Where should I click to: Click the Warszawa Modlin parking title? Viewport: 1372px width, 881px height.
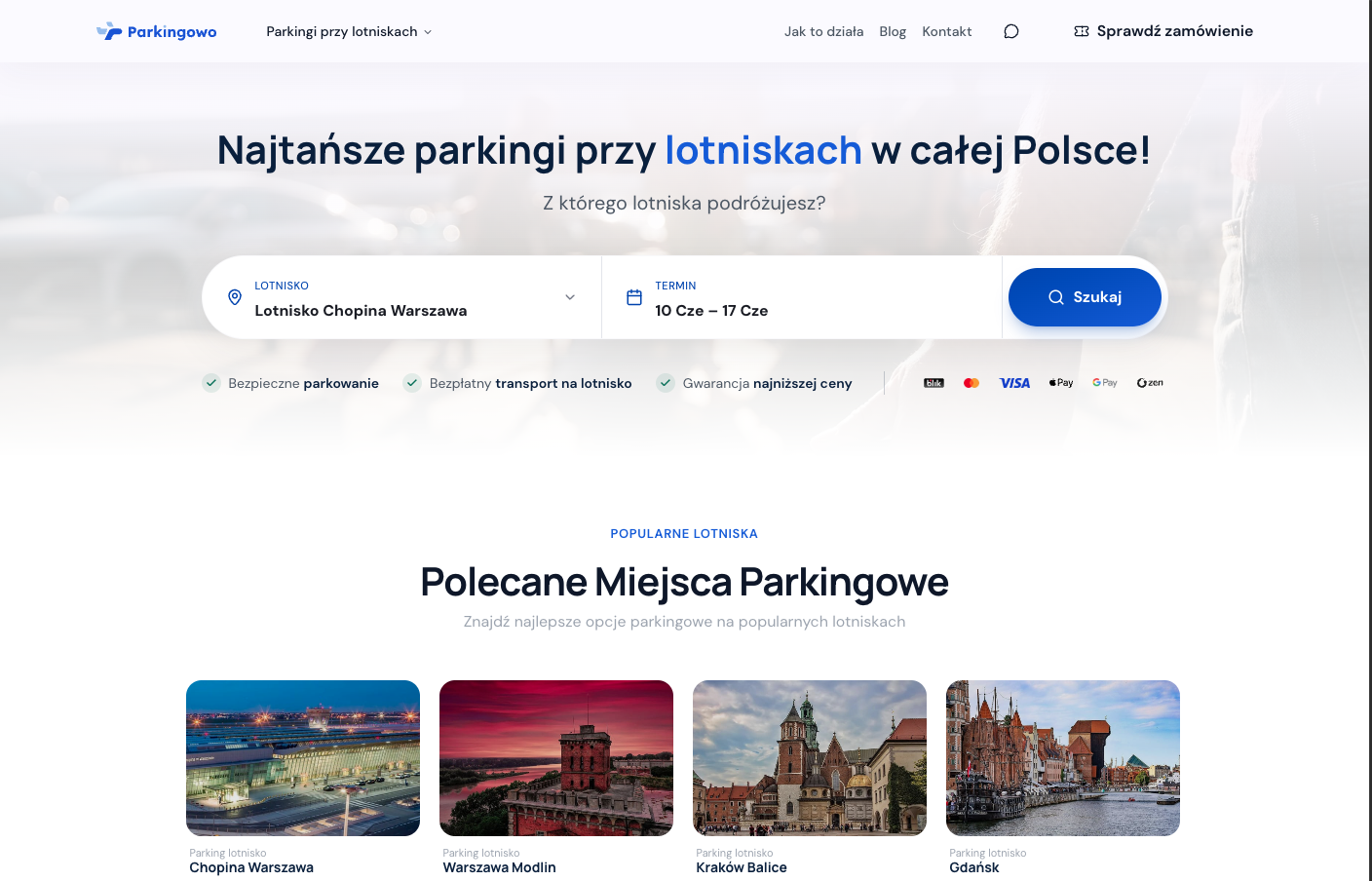(499, 867)
